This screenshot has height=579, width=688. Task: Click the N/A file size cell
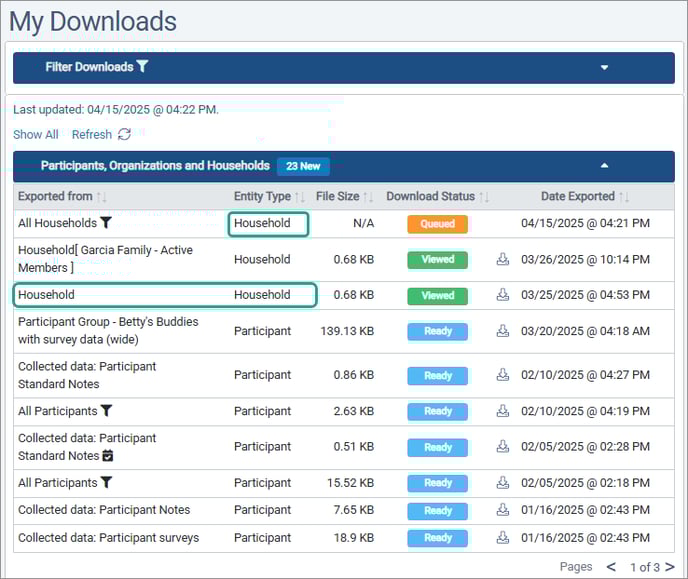pyautogui.click(x=364, y=223)
